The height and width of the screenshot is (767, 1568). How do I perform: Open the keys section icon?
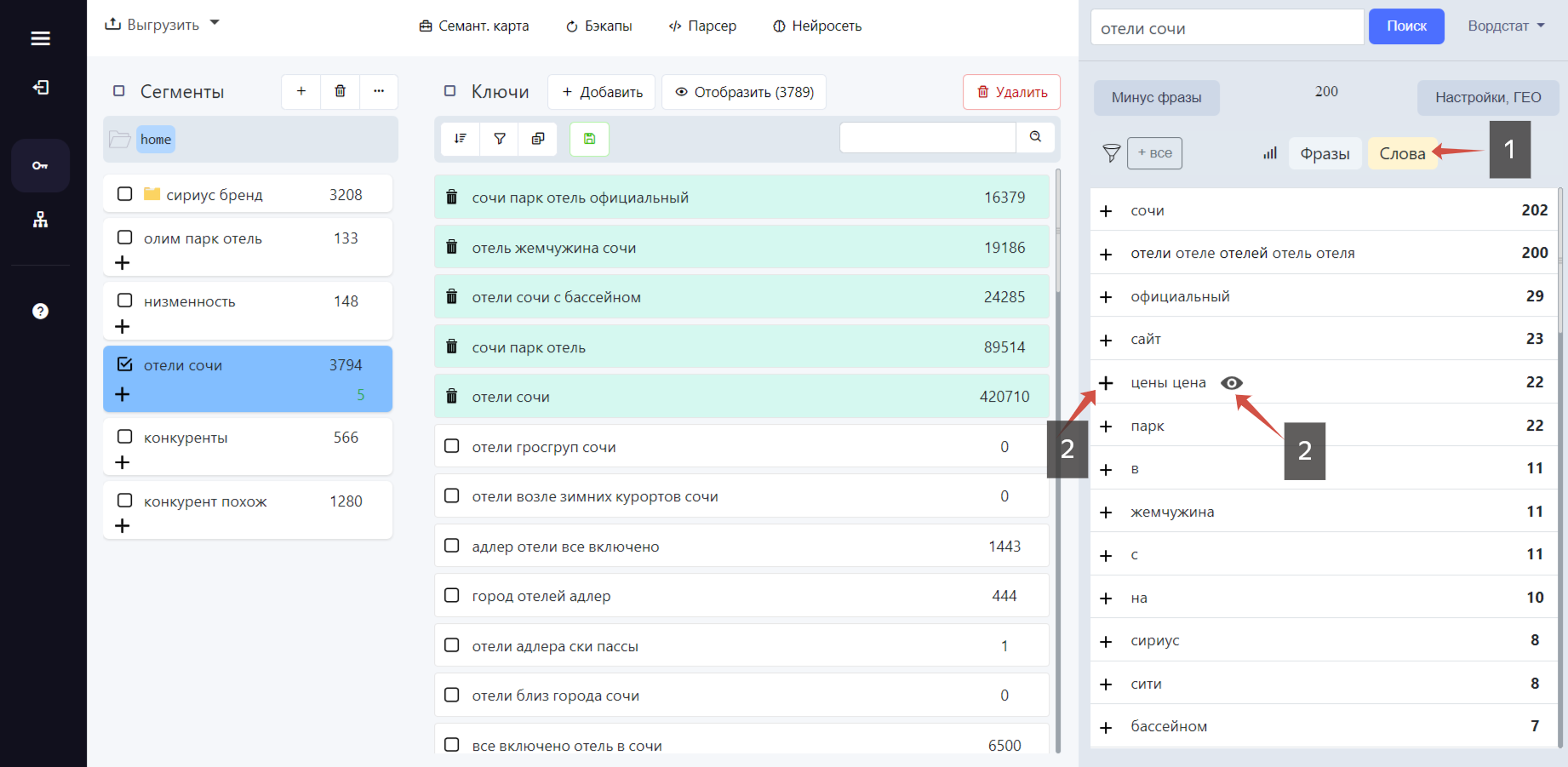coord(40,165)
